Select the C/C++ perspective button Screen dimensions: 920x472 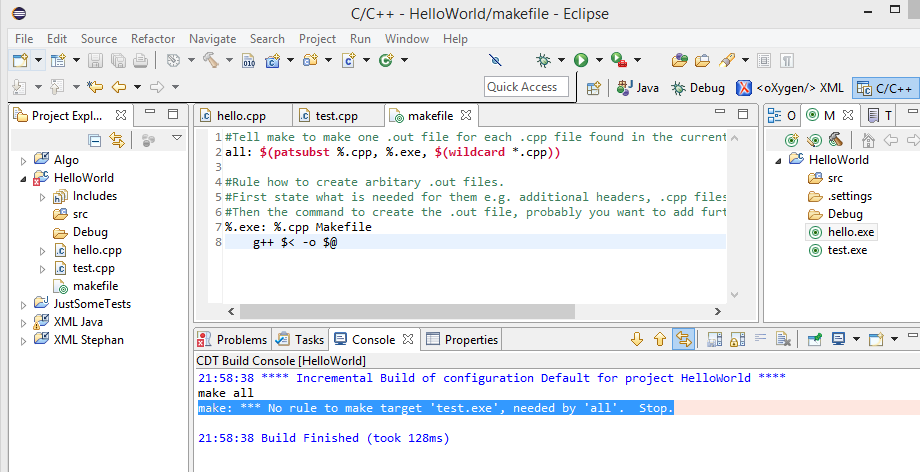point(885,88)
